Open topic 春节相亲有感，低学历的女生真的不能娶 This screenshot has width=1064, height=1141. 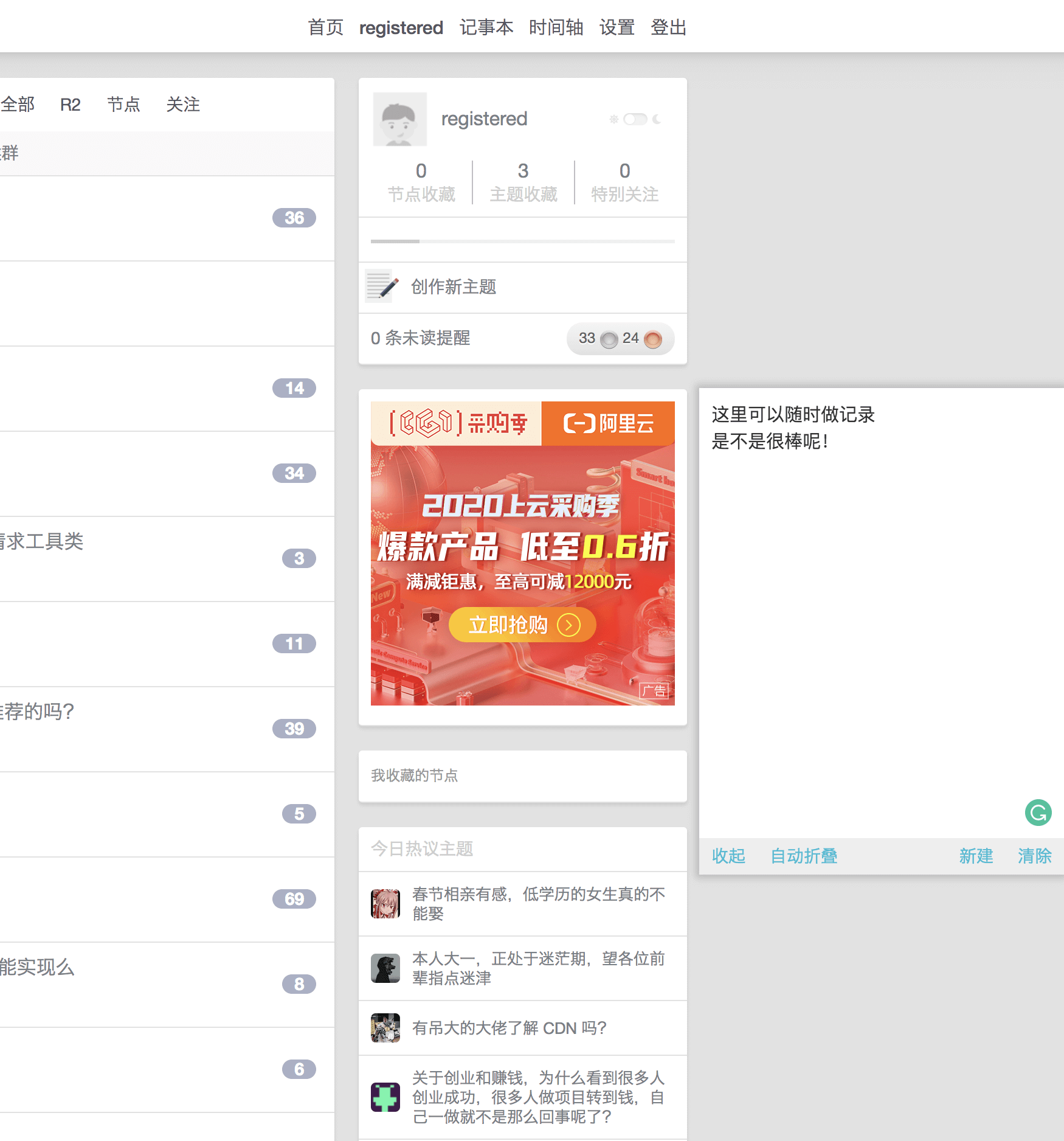point(539,904)
